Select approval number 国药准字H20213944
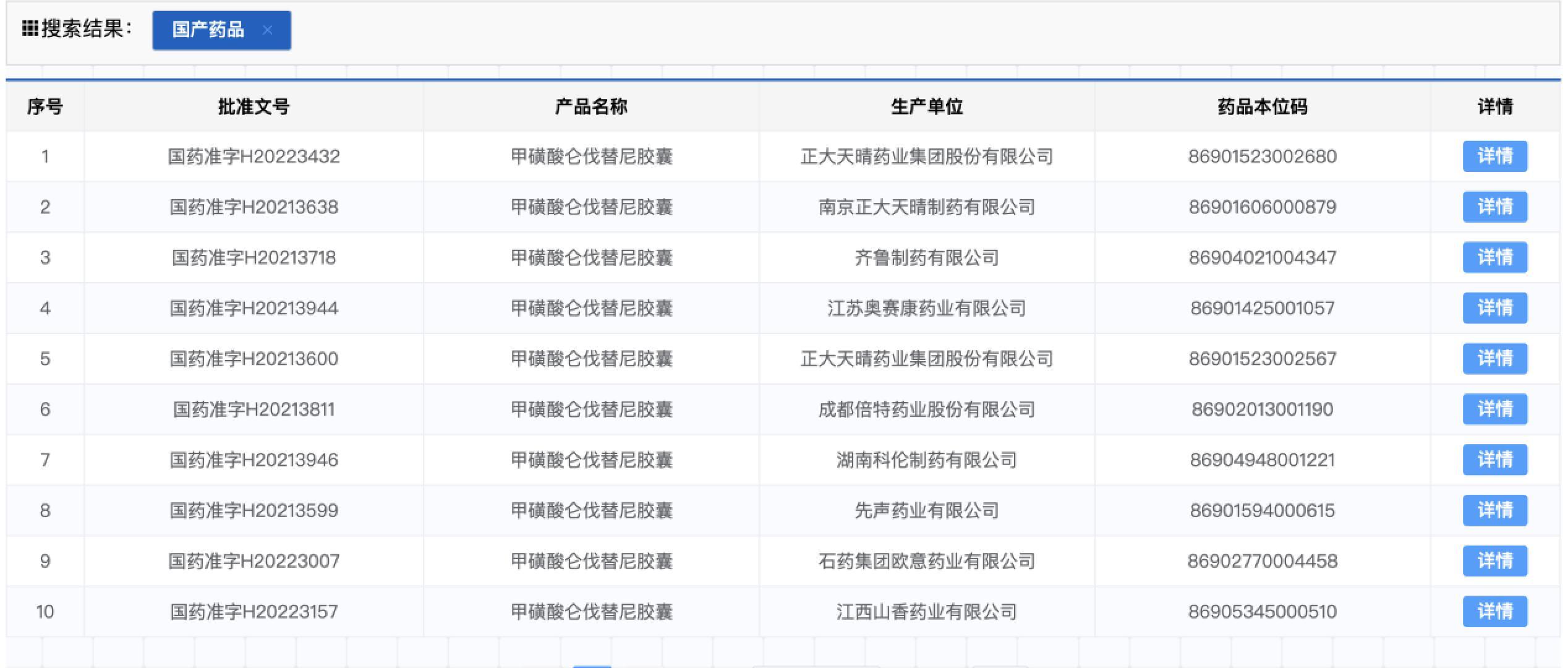The image size is (1568, 668). pyautogui.click(x=254, y=308)
